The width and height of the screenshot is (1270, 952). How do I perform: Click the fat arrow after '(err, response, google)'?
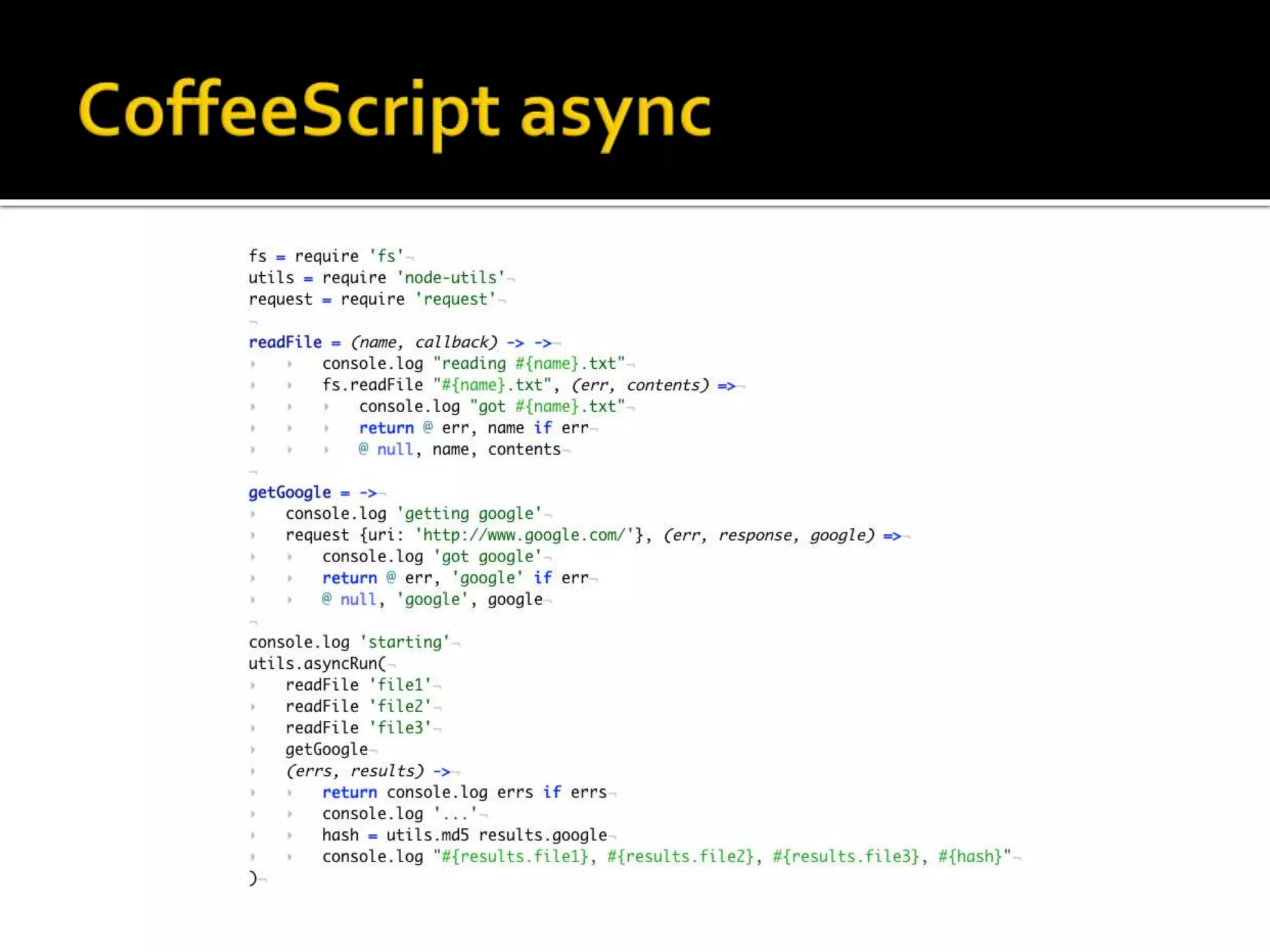coord(892,535)
